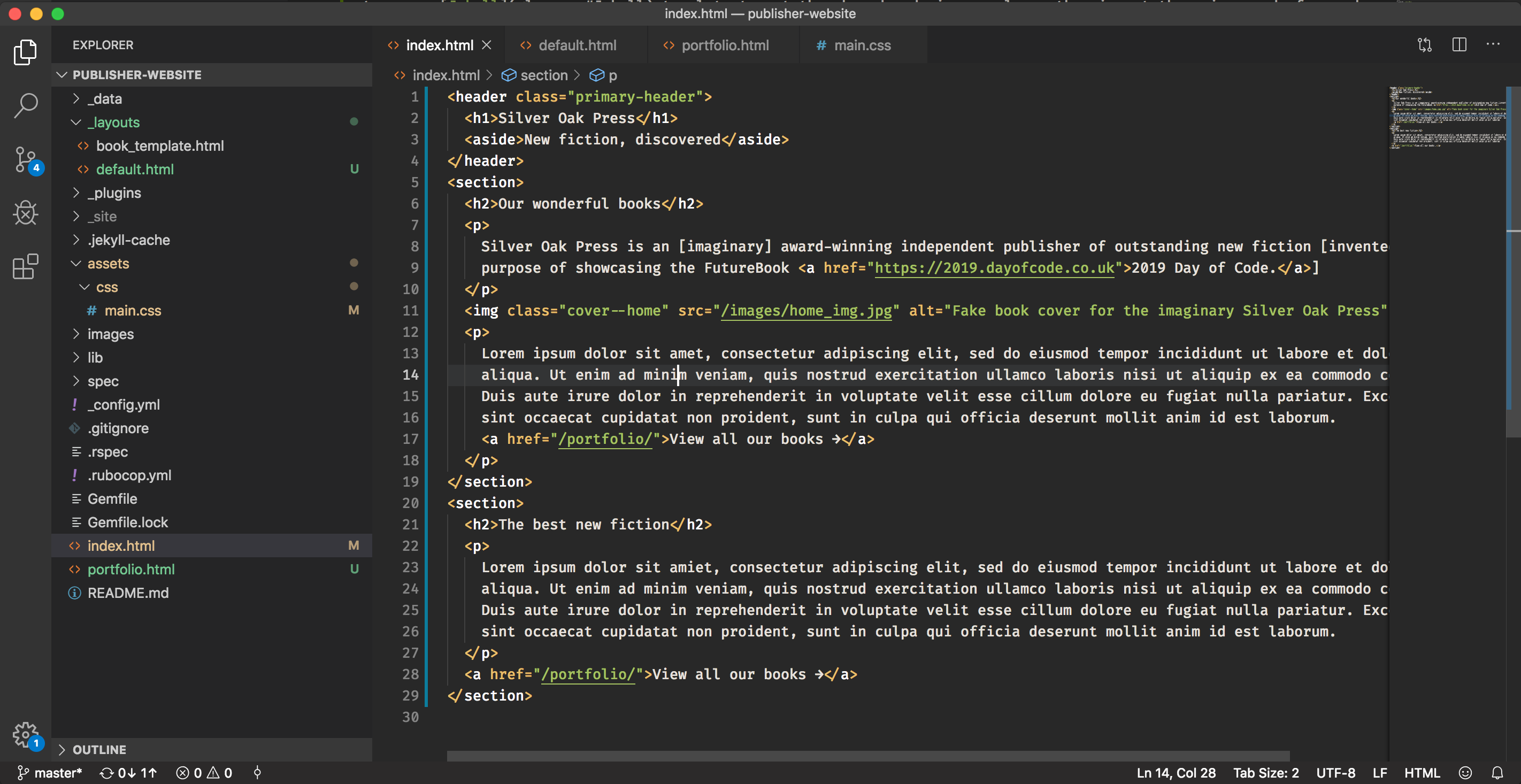Close the index.html tab
Viewport: 1521px width, 784px height.
tap(487, 45)
